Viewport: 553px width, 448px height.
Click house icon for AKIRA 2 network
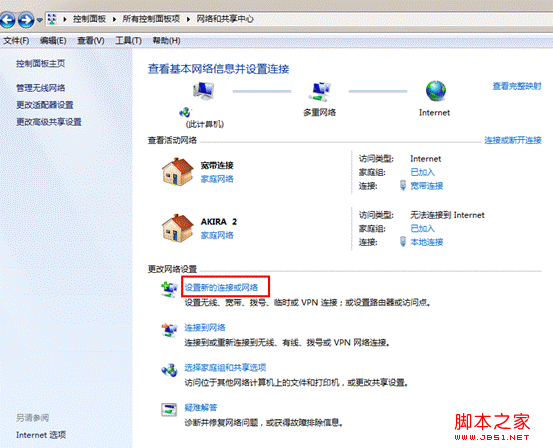[x=178, y=228]
